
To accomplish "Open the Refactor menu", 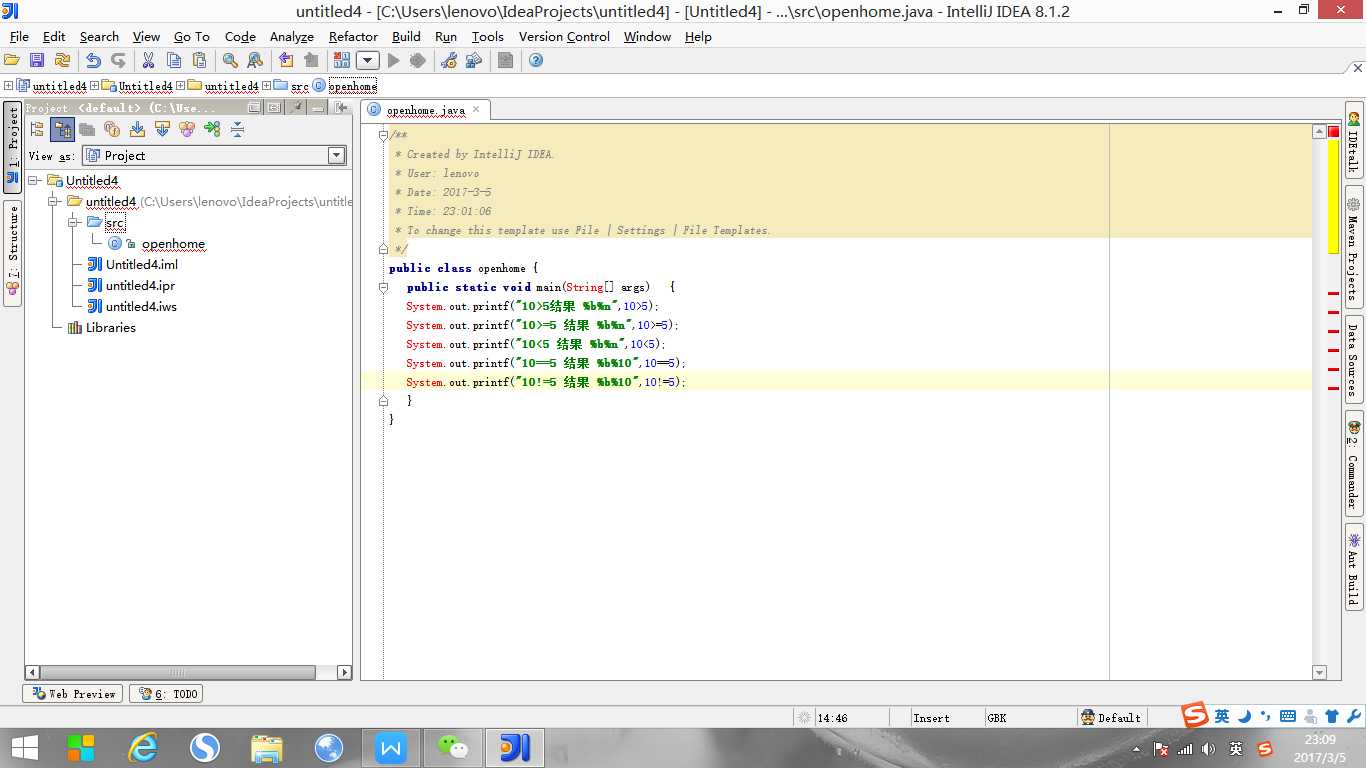I will 353,36.
